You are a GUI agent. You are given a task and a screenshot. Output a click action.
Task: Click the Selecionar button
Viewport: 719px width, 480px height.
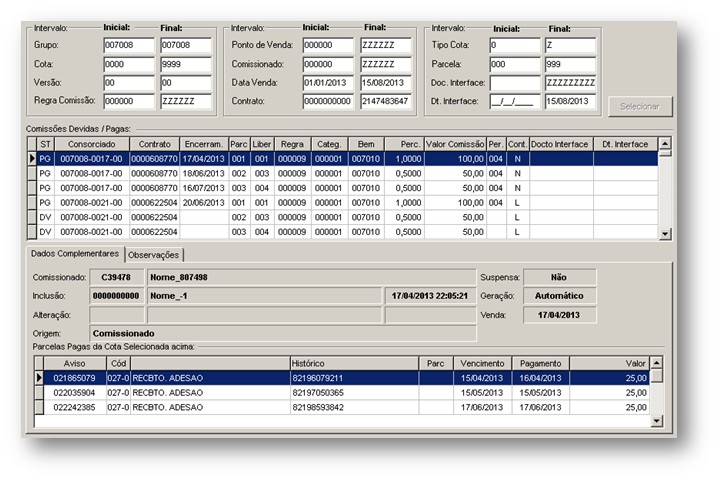[640, 106]
